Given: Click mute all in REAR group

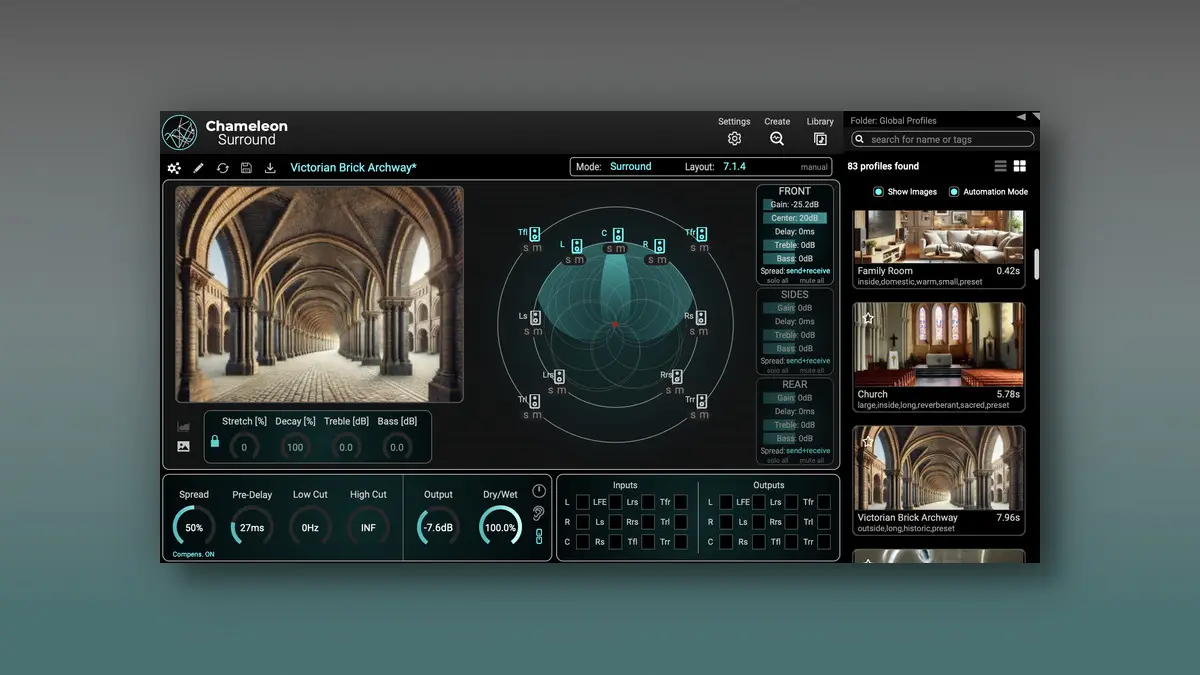Looking at the screenshot, I should click(x=811, y=461).
